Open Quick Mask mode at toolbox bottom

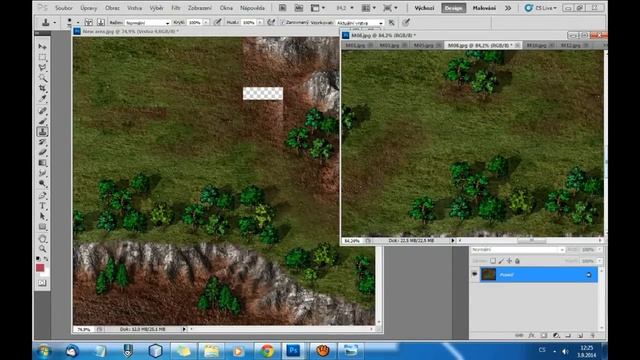pos(42,282)
